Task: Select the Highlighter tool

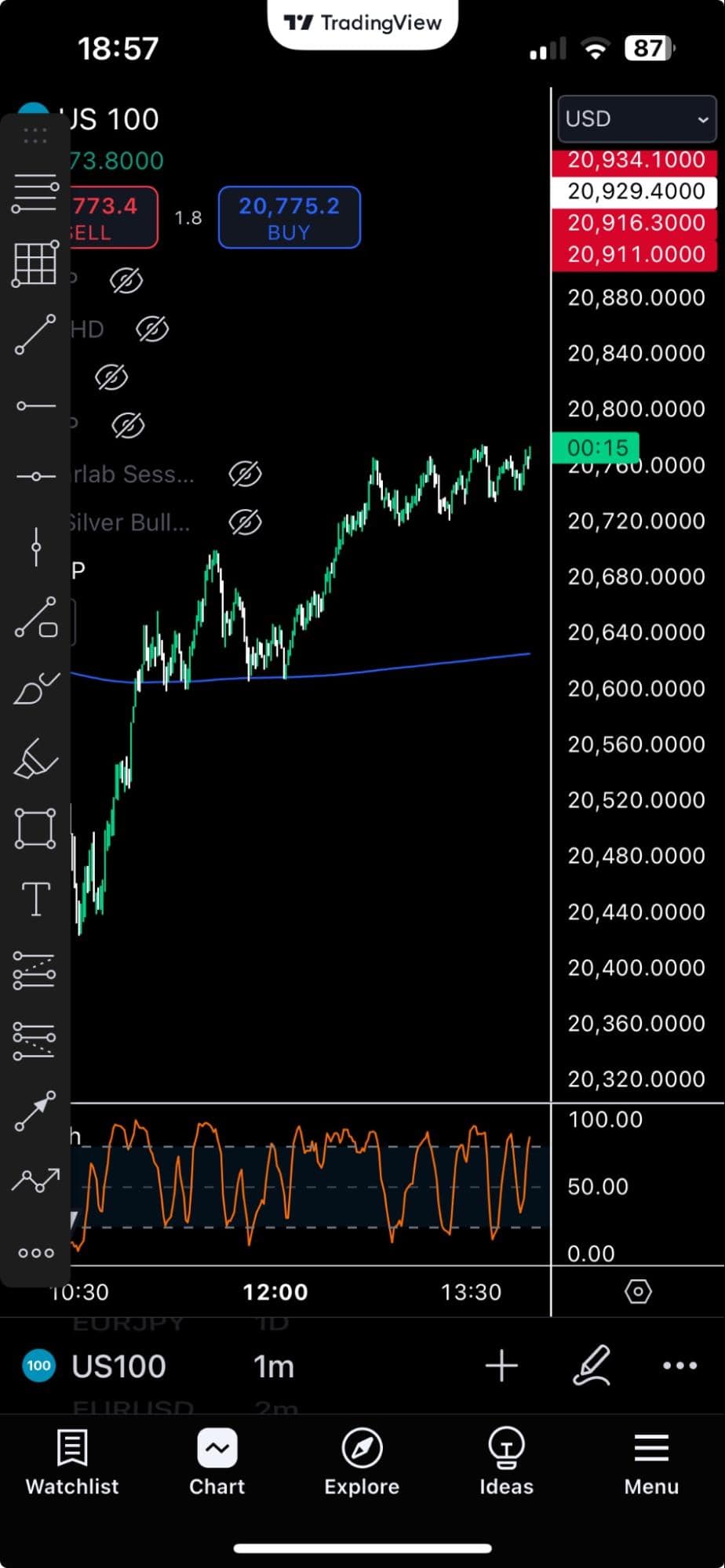Action: pyautogui.click(x=35, y=759)
